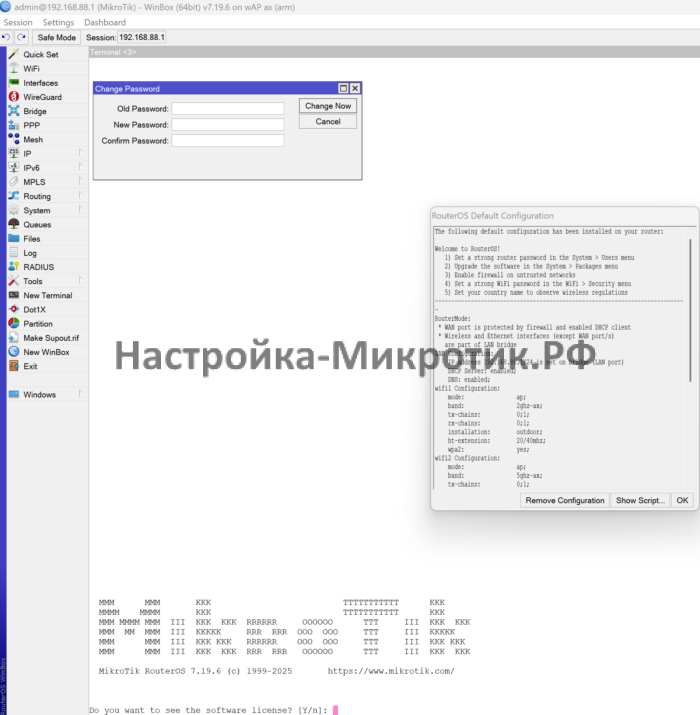Expand the MPLS submenu arrow

click(x=81, y=181)
